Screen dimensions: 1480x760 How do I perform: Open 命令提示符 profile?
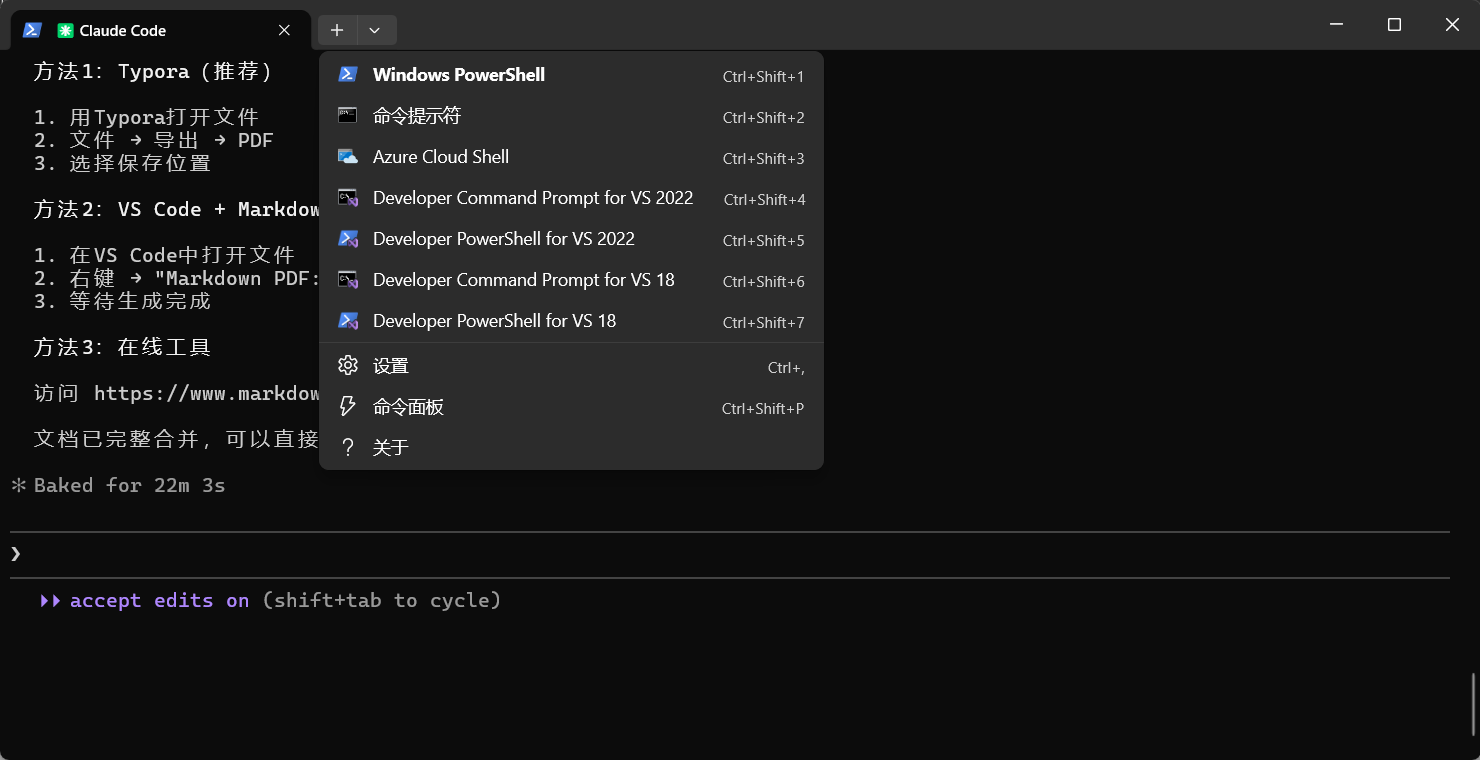571,116
